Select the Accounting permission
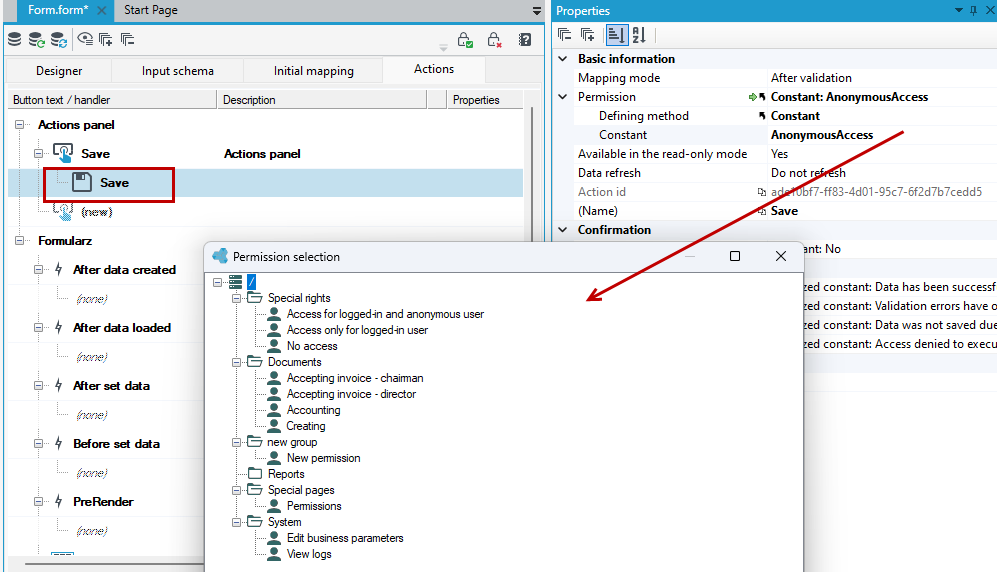 [313, 410]
